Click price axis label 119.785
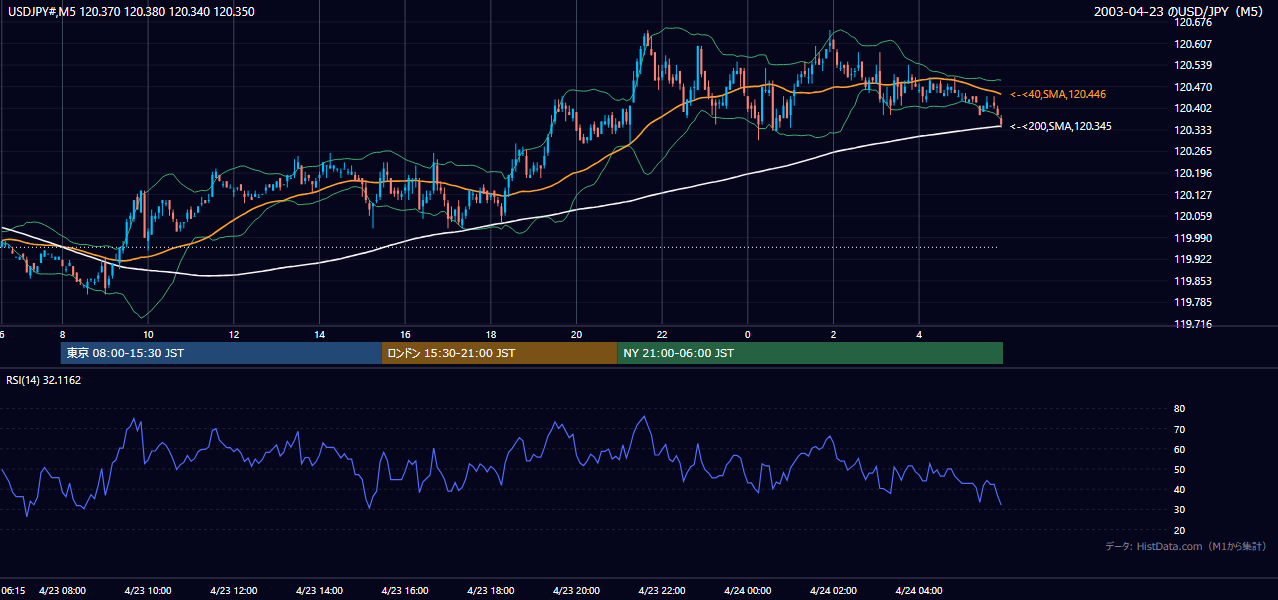1278x600 pixels. coord(1194,302)
